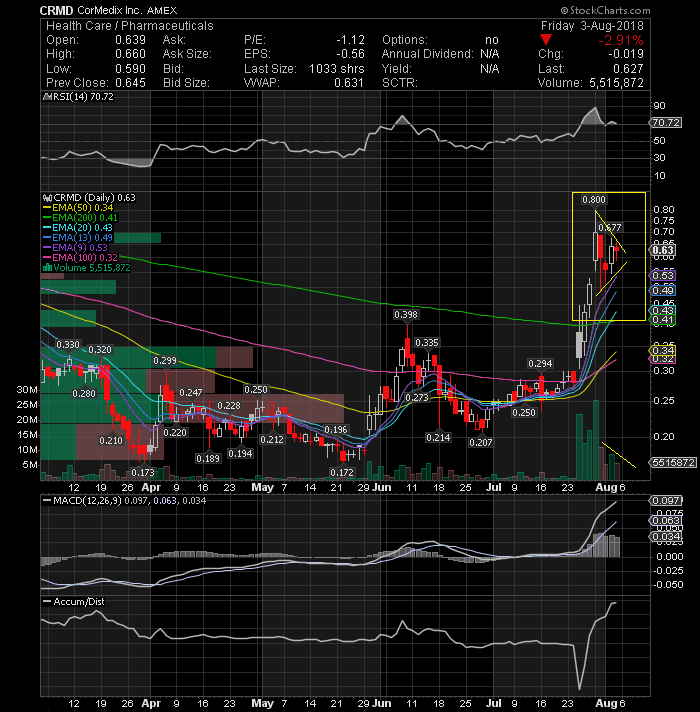700x712 pixels.
Task: Click the VWAP value 0.631
Action: (x=349, y=83)
